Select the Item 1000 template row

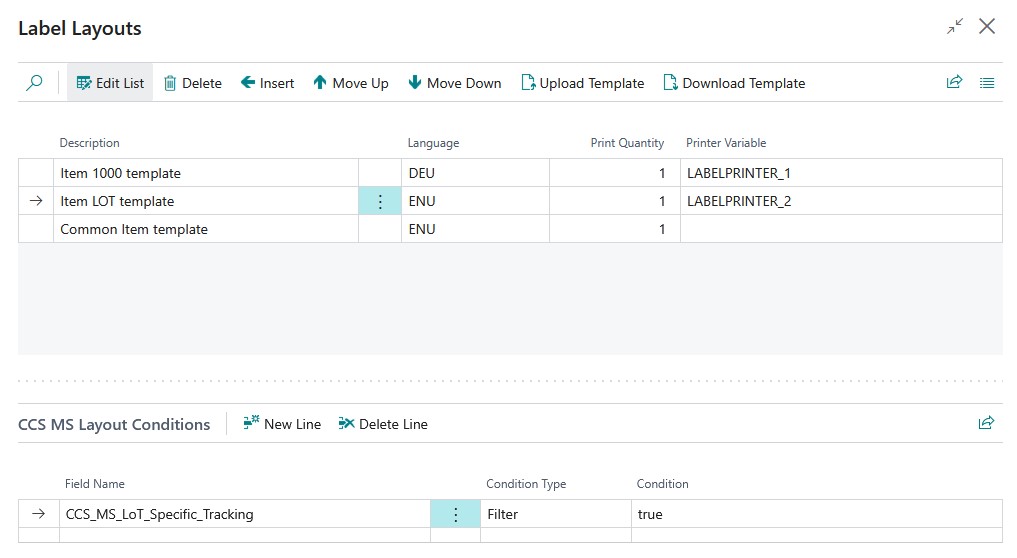click(x=120, y=173)
